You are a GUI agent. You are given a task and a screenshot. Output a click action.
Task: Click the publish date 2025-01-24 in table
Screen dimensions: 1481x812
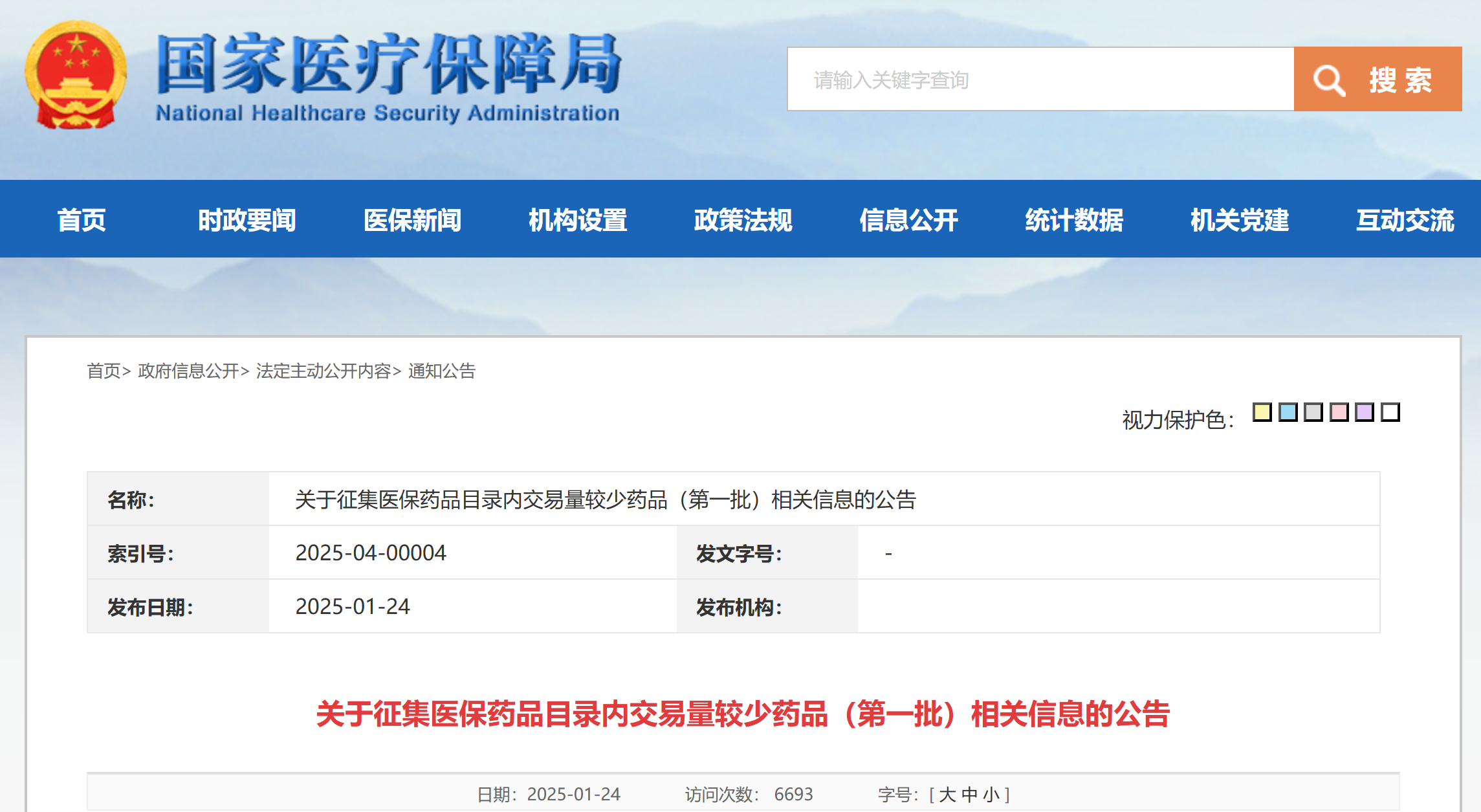(x=353, y=607)
